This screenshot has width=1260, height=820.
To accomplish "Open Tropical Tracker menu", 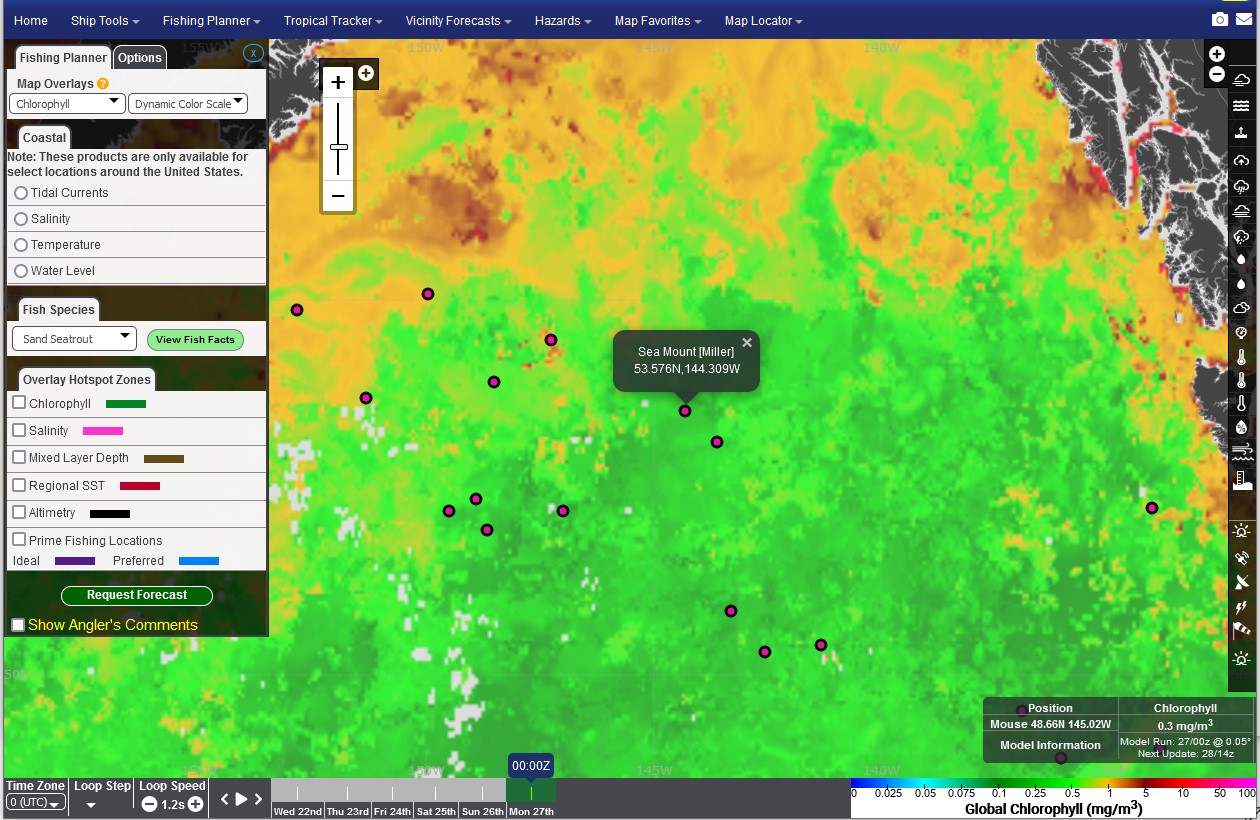I will [x=333, y=21].
